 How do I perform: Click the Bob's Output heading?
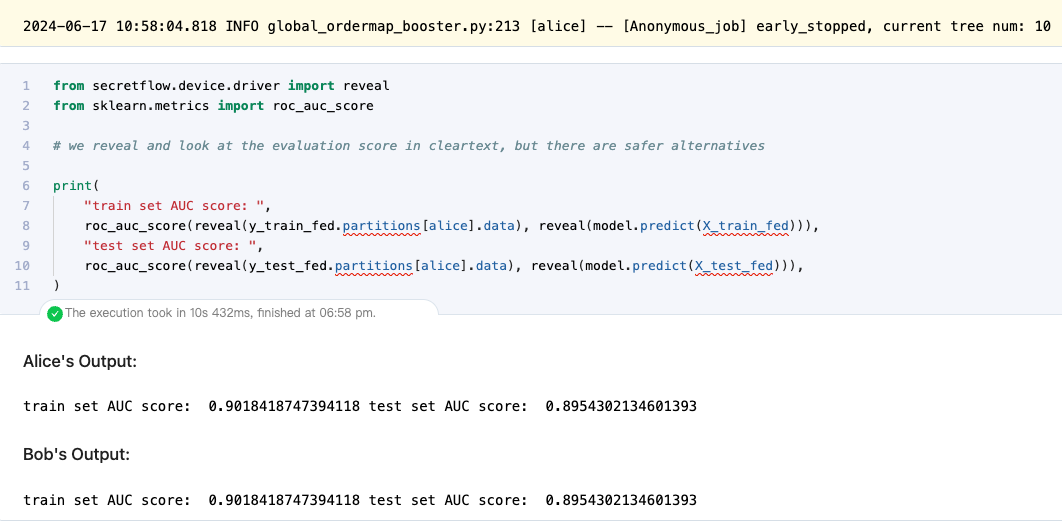(76, 455)
